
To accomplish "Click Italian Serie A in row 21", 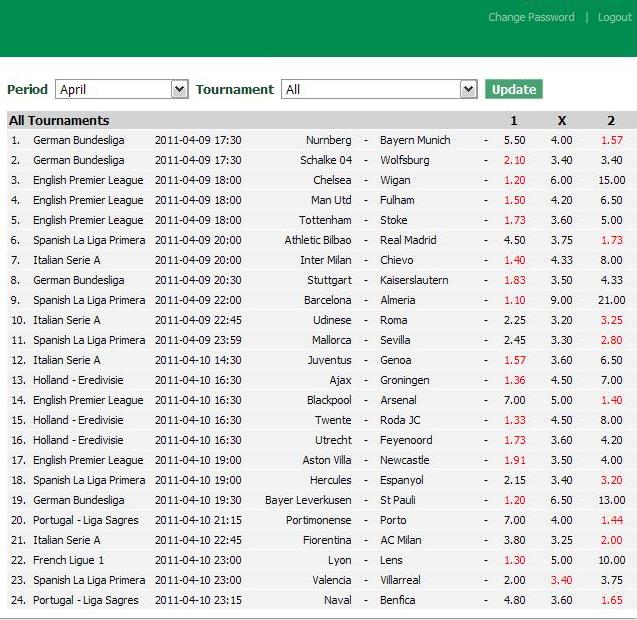I will (x=67, y=540).
